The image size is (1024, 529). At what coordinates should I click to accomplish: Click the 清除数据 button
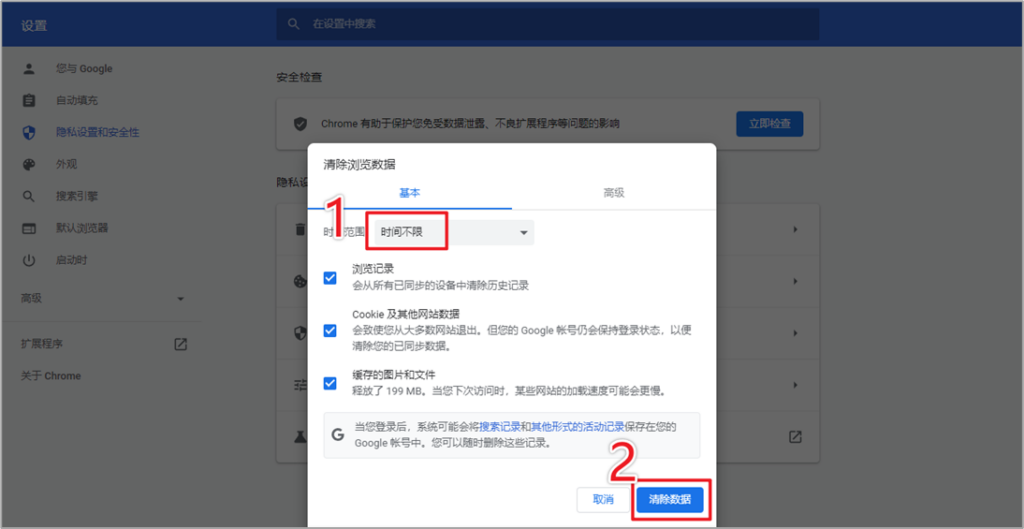[670, 498]
